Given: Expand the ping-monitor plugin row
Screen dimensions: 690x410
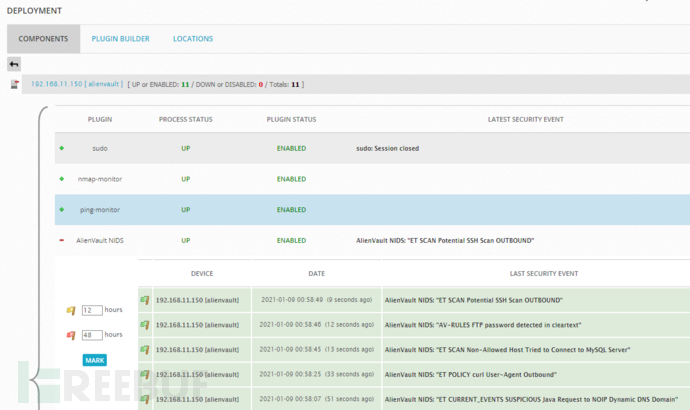Looking at the screenshot, I should click(62, 210).
